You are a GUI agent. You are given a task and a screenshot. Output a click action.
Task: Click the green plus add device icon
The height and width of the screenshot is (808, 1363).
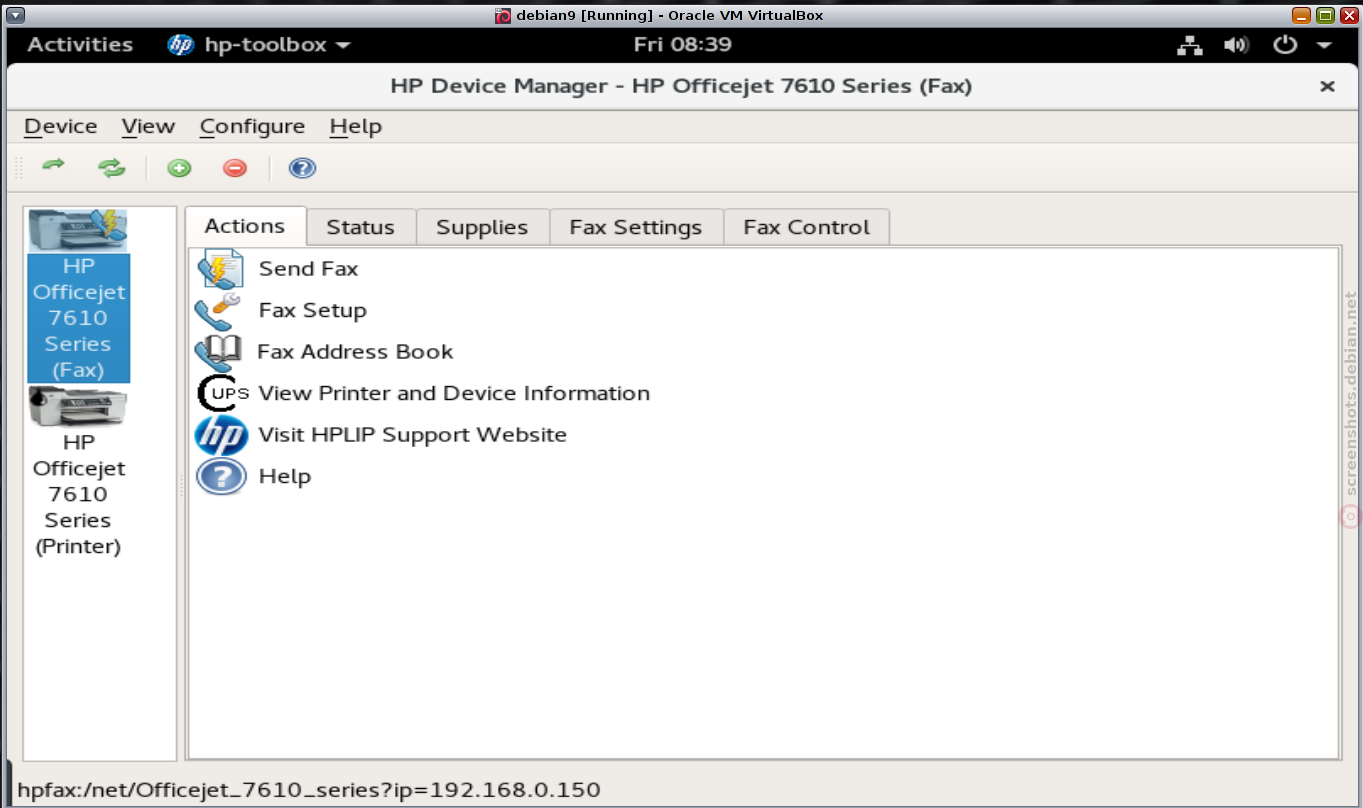(x=179, y=168)
